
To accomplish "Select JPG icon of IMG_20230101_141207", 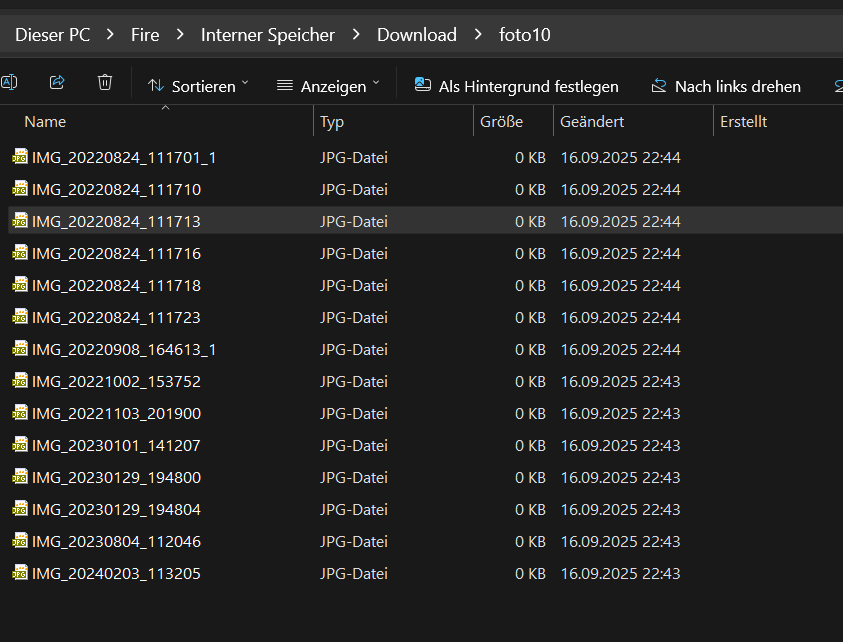I will 20,445.
